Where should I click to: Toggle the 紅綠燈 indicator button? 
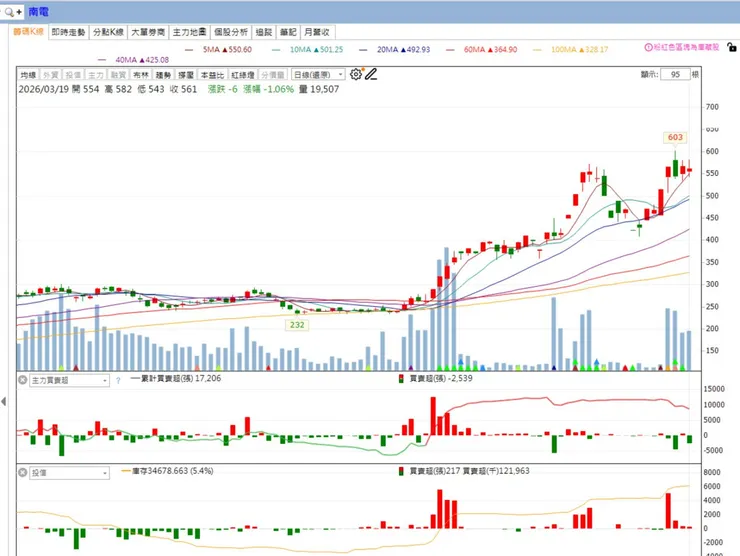[243, 75]
